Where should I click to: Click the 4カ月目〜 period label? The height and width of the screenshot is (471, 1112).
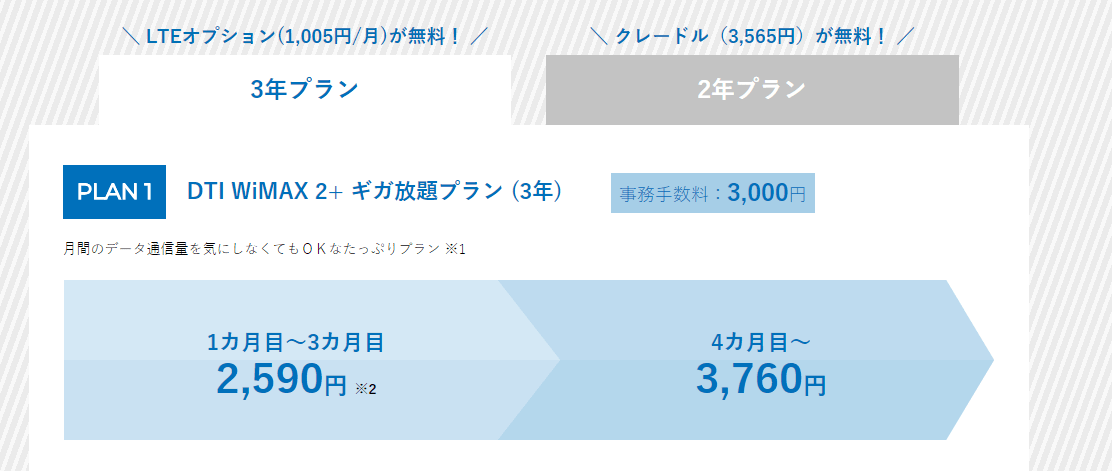[x=761, y=343]
